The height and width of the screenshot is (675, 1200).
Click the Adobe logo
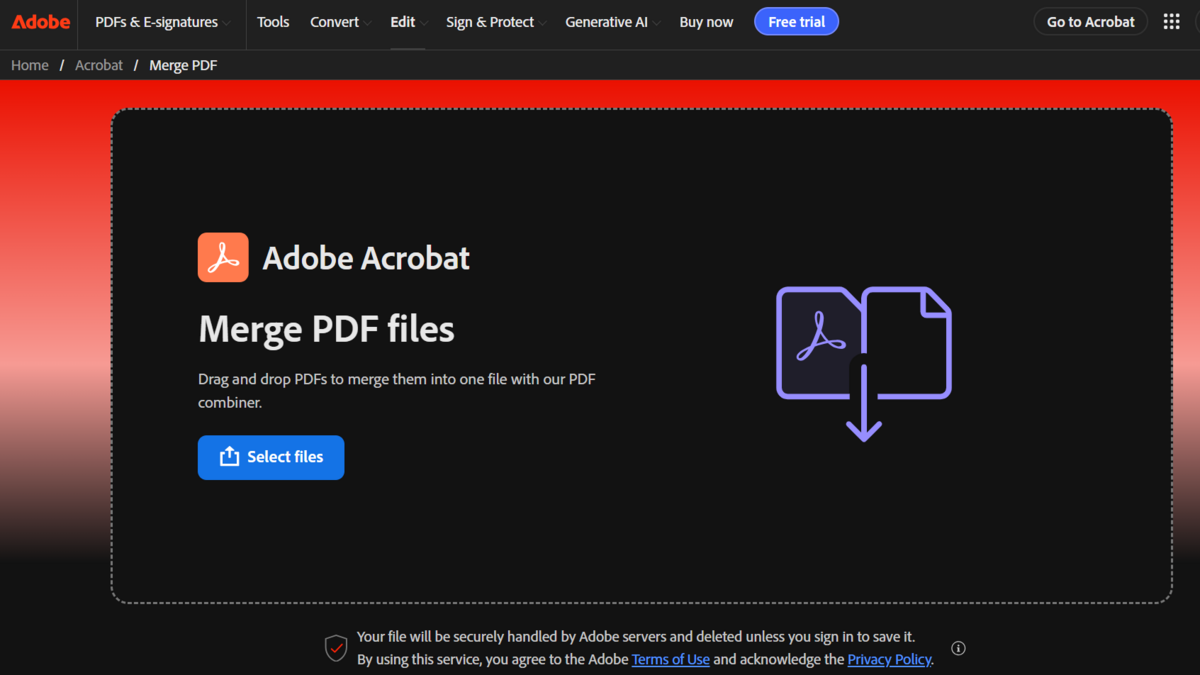(39, 21)
